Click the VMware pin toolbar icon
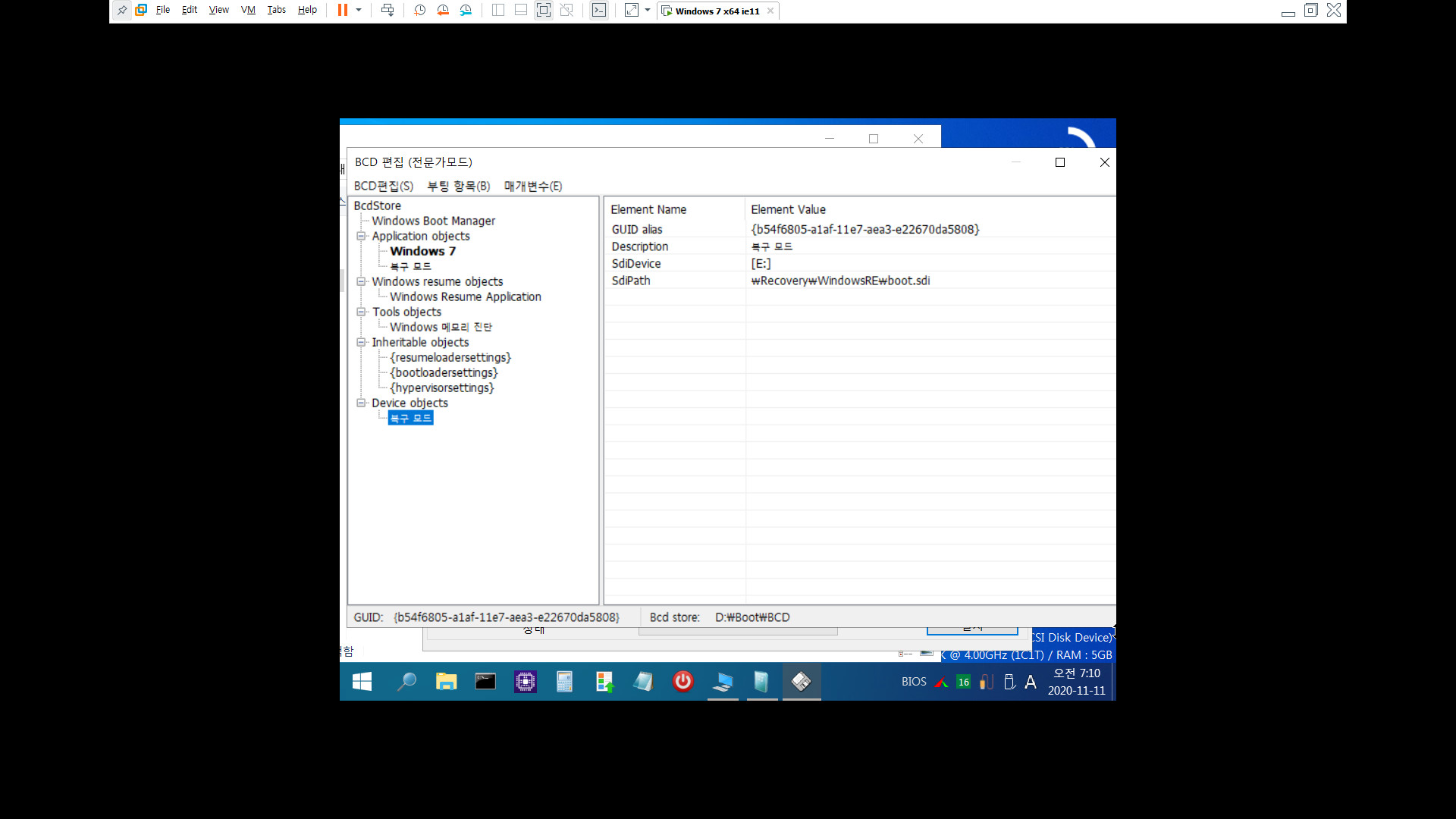This screenshot has width=1456, height=819. click(122, 11)
